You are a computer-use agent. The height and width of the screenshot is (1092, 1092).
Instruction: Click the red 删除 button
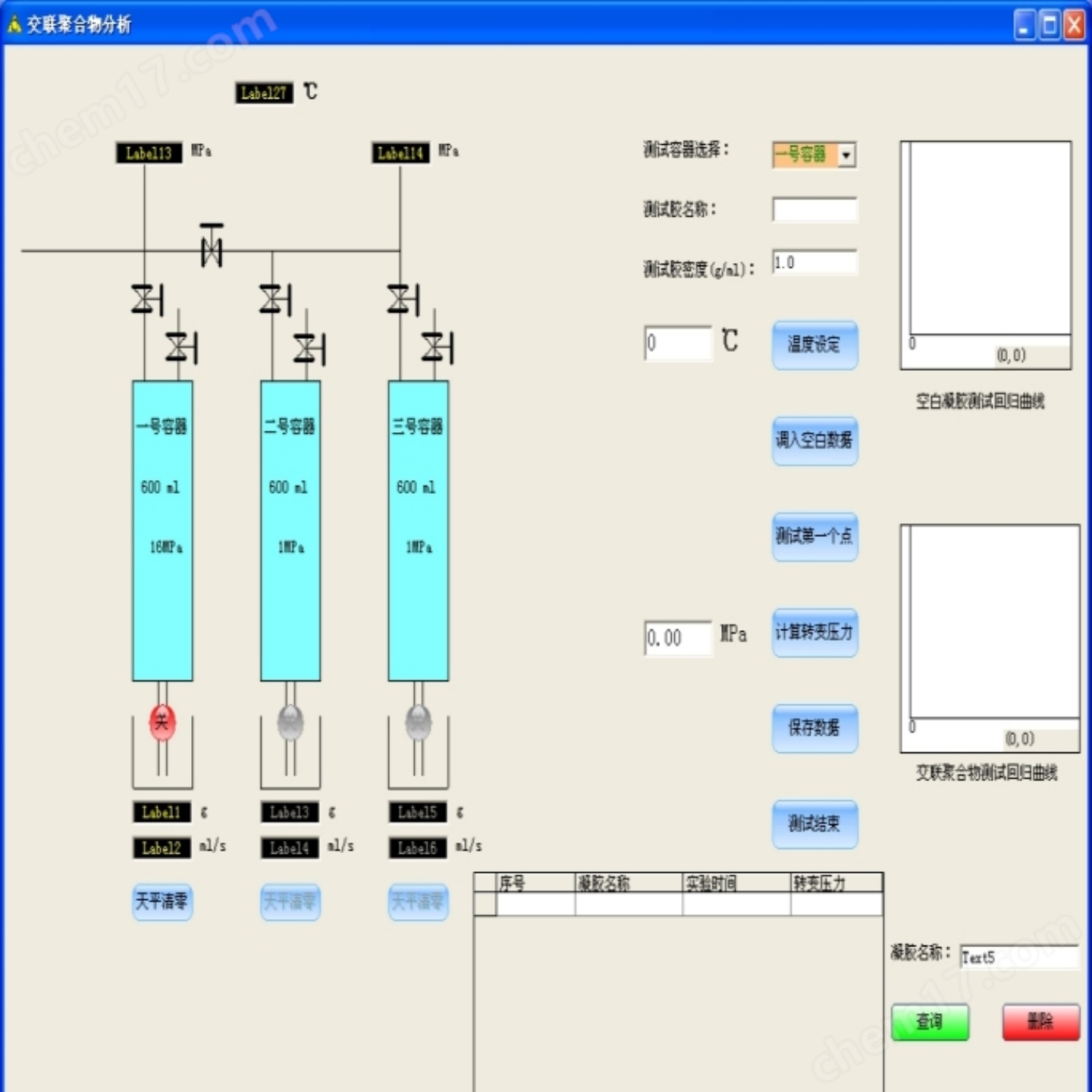(1041, 1022)
